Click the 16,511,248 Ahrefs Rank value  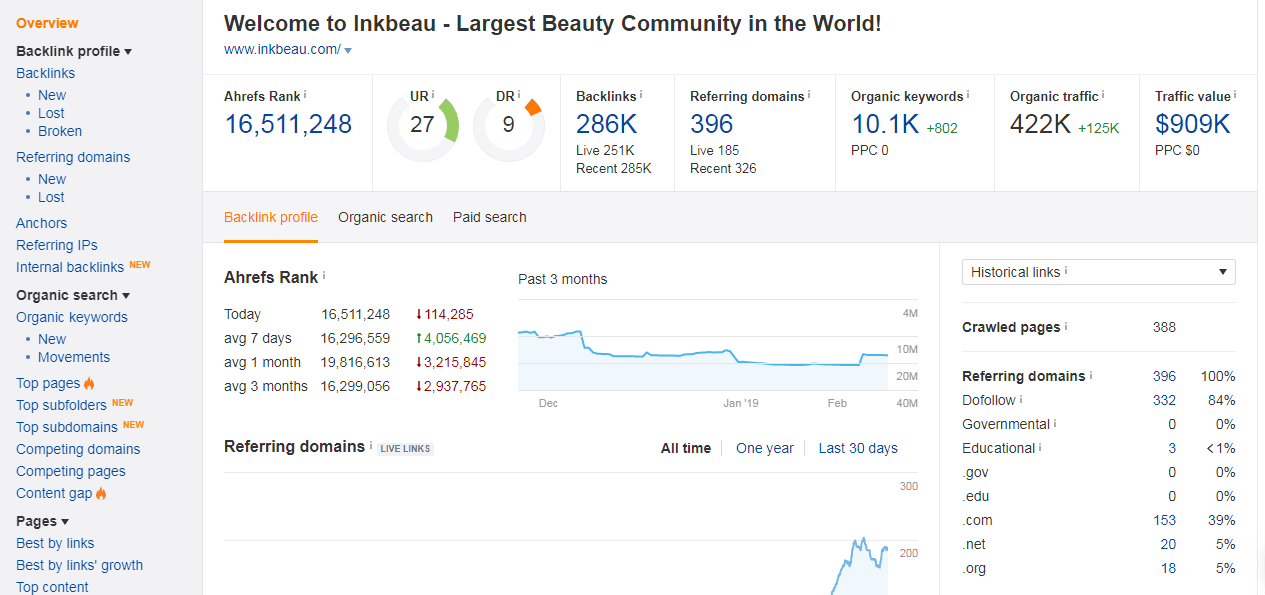click(288, 124)
